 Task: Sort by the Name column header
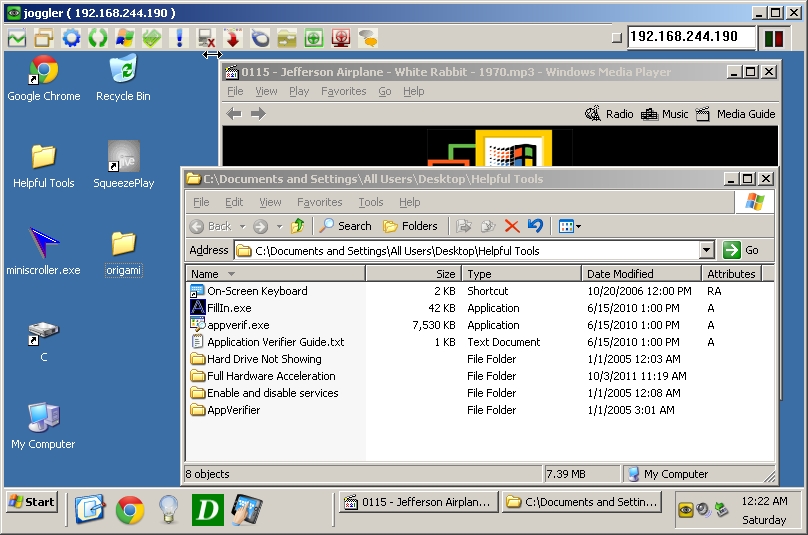coord(275,274)
